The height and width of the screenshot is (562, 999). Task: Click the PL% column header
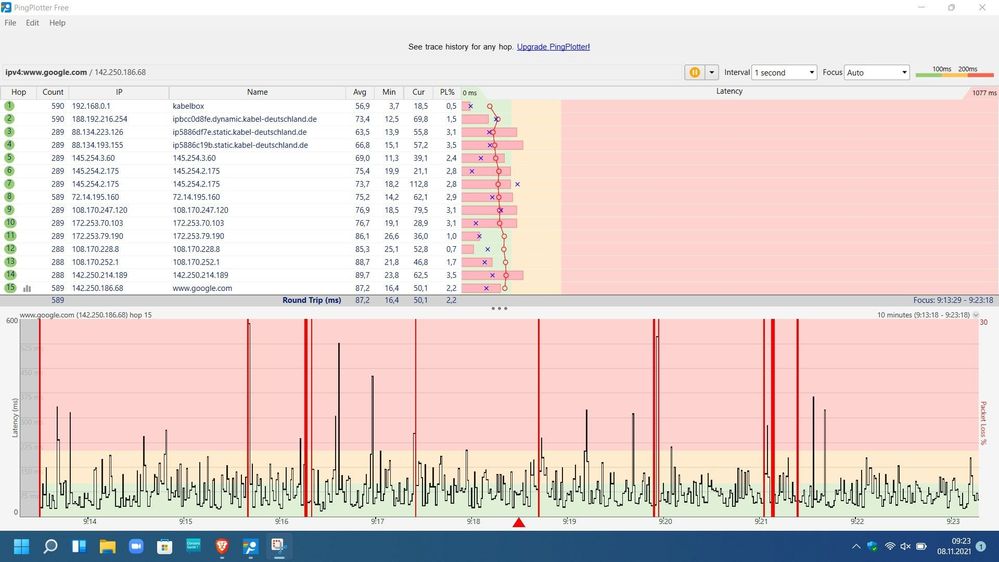pos(447,92)
